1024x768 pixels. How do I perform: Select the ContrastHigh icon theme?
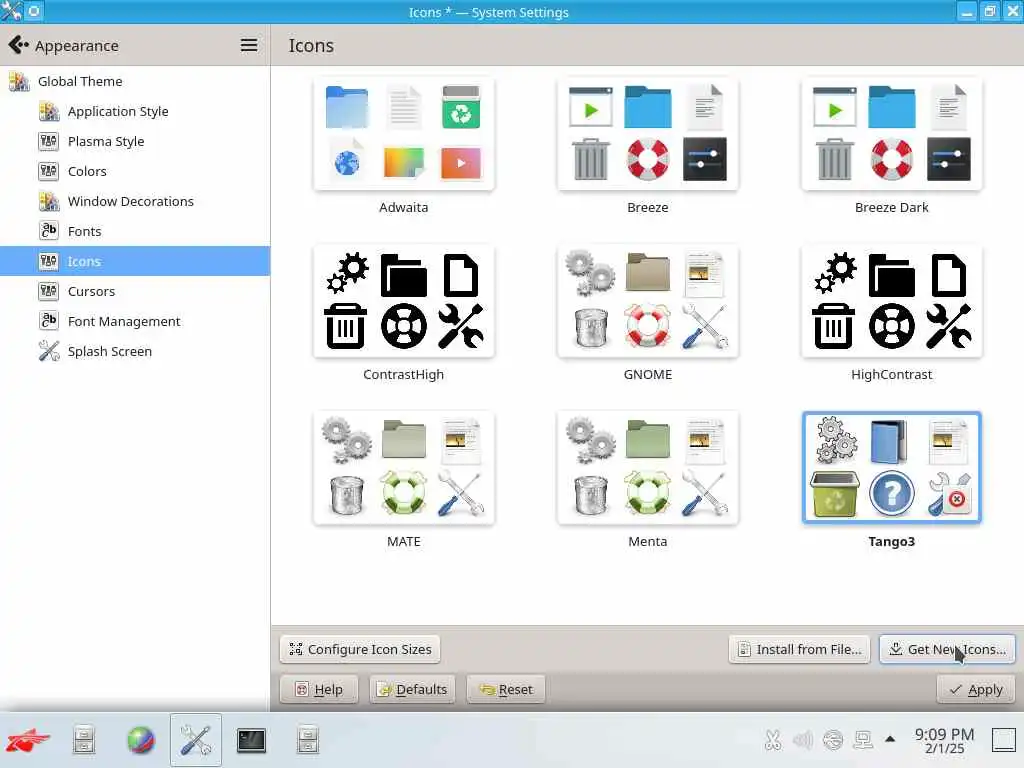[x=404, y=301]
